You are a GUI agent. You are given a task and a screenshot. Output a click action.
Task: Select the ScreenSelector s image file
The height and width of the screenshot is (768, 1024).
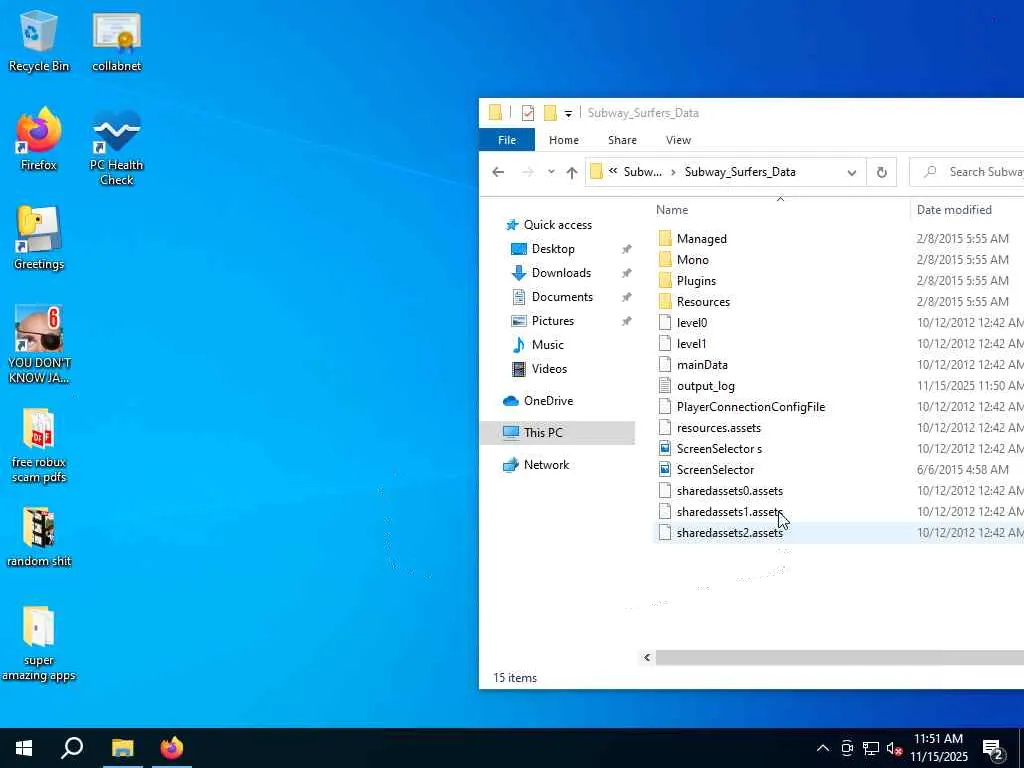719,449
